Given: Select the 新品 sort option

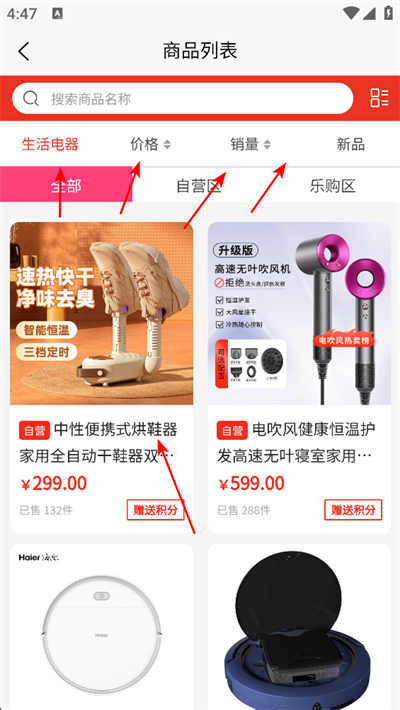Looking at the screenshot, I should pos(351,144).
